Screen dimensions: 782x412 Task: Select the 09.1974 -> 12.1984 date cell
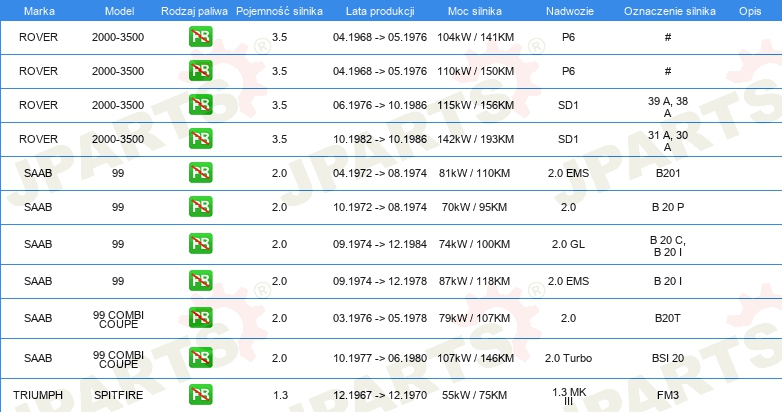(x=380, y=244)
